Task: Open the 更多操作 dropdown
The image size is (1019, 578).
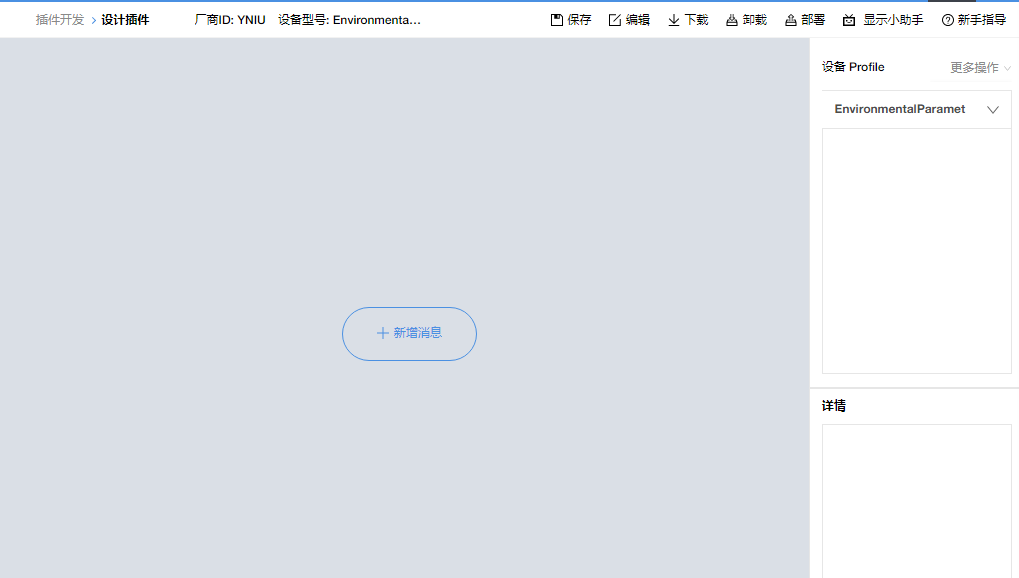Action: pyautogui.click(x=977, y=67)
